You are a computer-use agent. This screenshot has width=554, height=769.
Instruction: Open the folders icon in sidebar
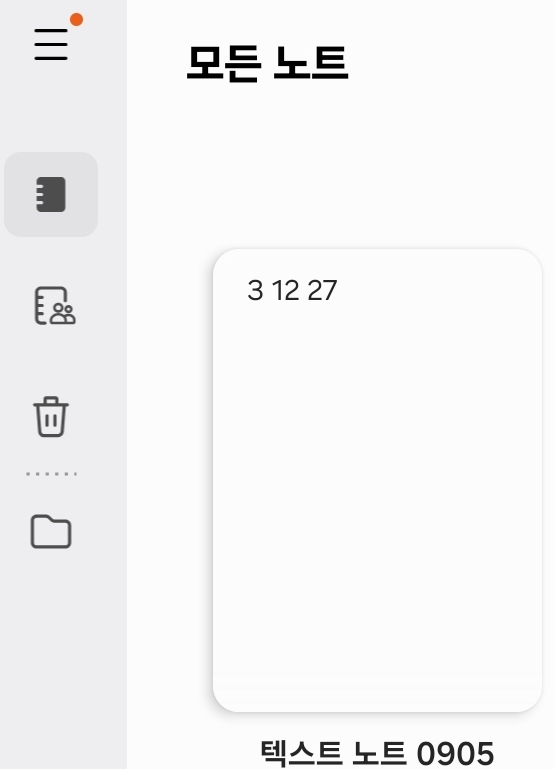pos(51,531)
